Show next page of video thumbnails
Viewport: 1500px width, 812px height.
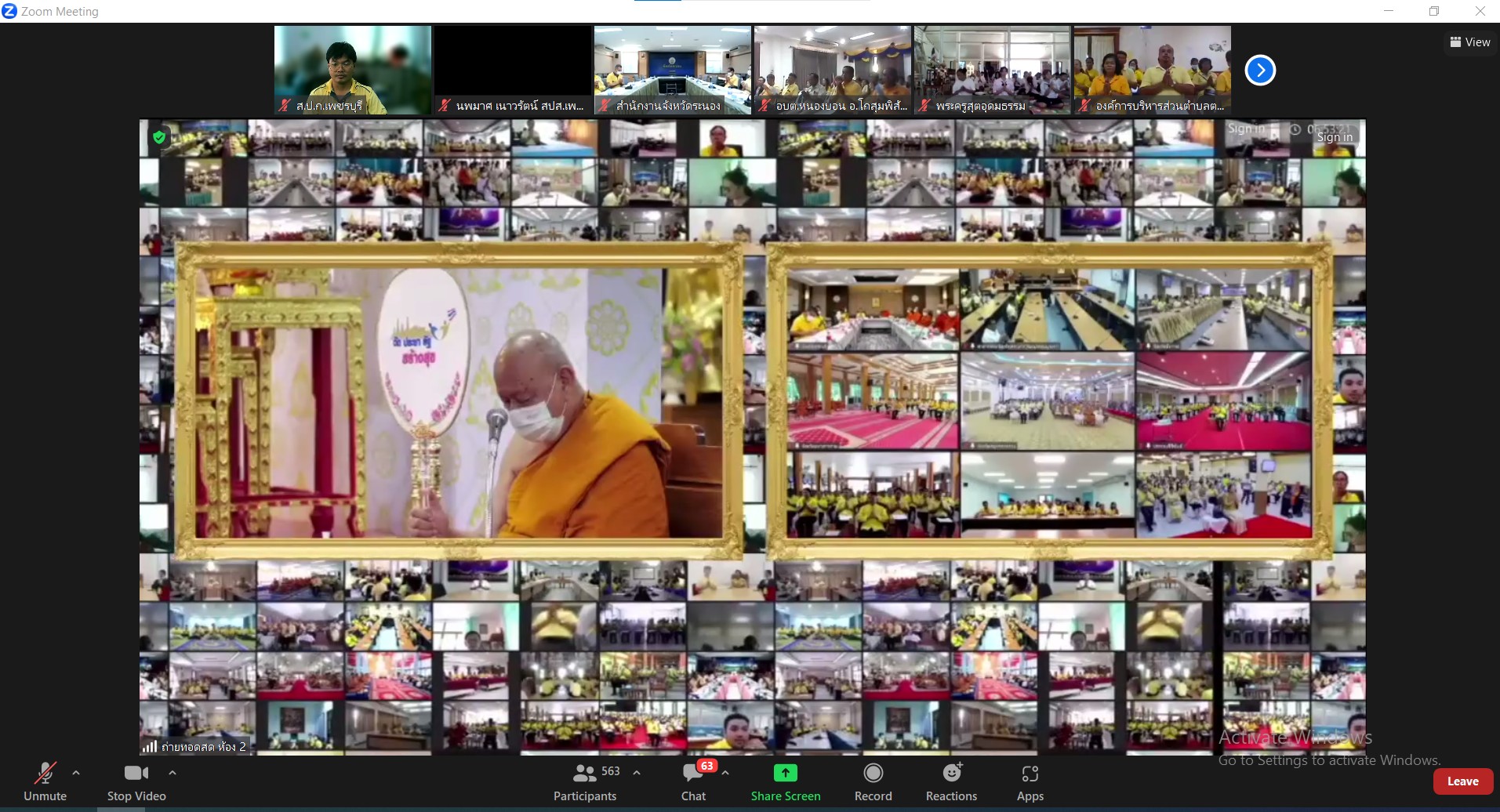pyautogui.click(x=1260, y=71)
